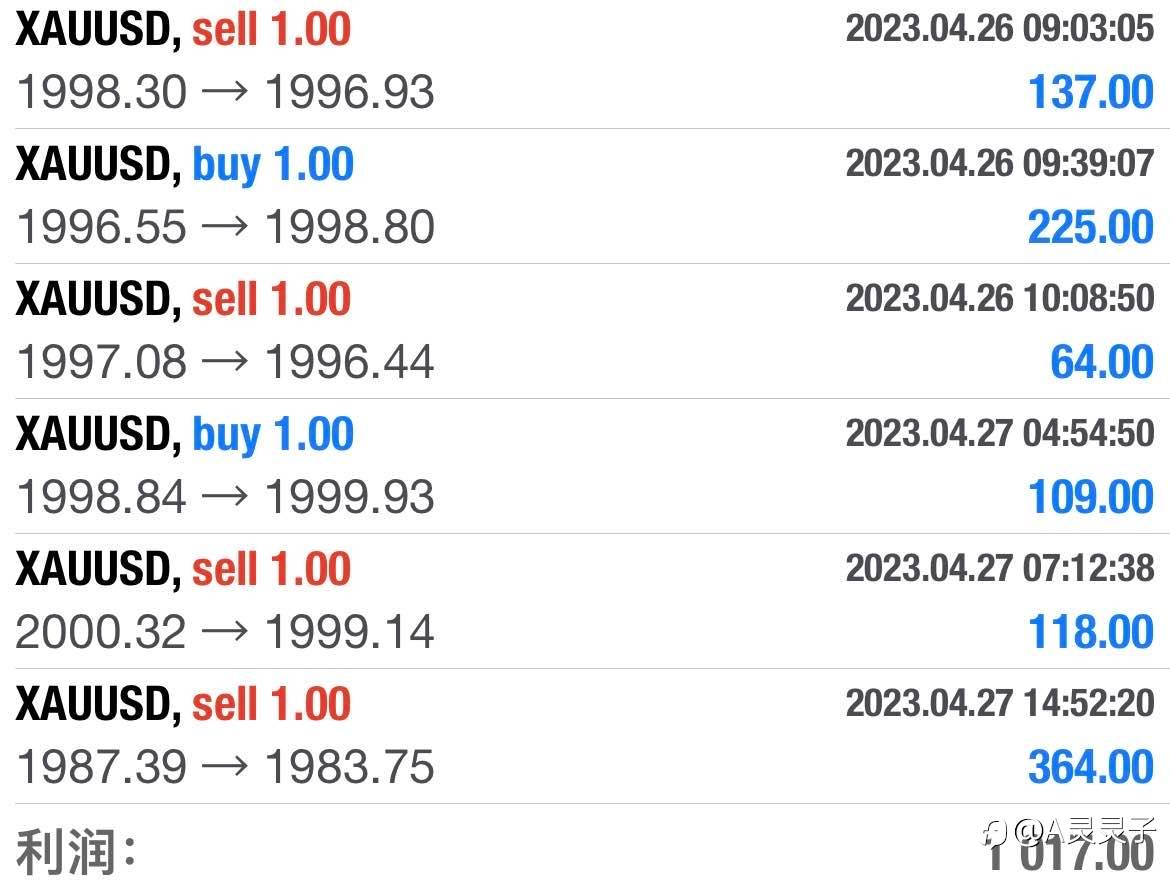Click the timestamp 2023.04.27 07:12:38
The width and height of the screenshot is (1170, 881).
[999, 568]
